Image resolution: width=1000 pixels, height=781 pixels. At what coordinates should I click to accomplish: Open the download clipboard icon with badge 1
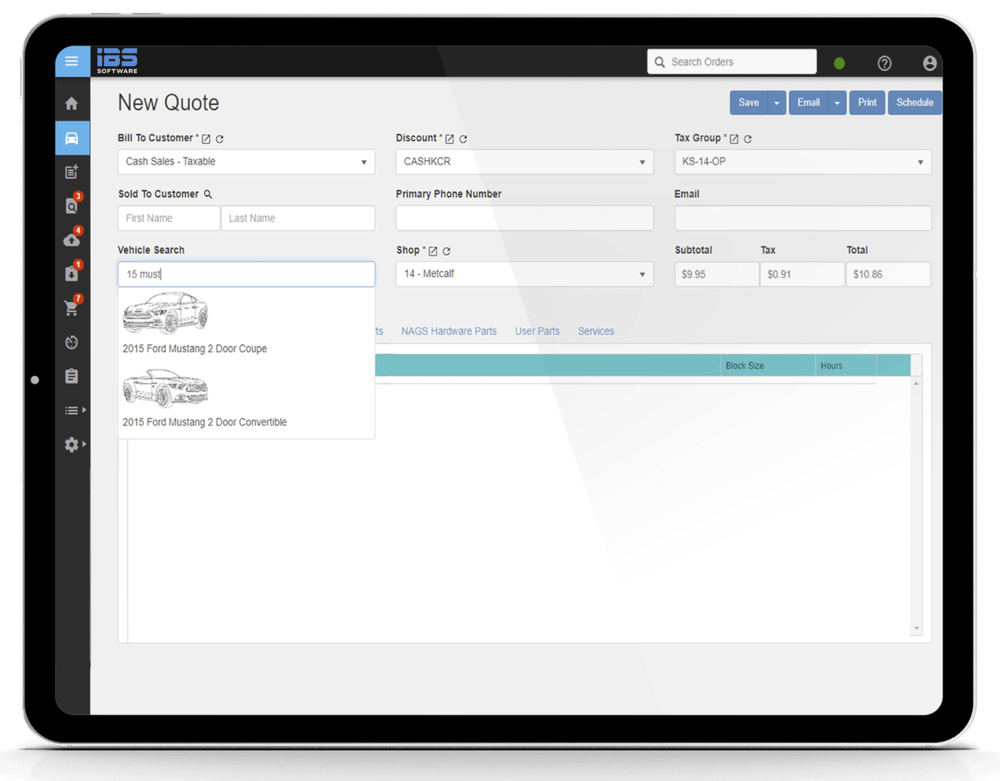click(x=72, y=273)
